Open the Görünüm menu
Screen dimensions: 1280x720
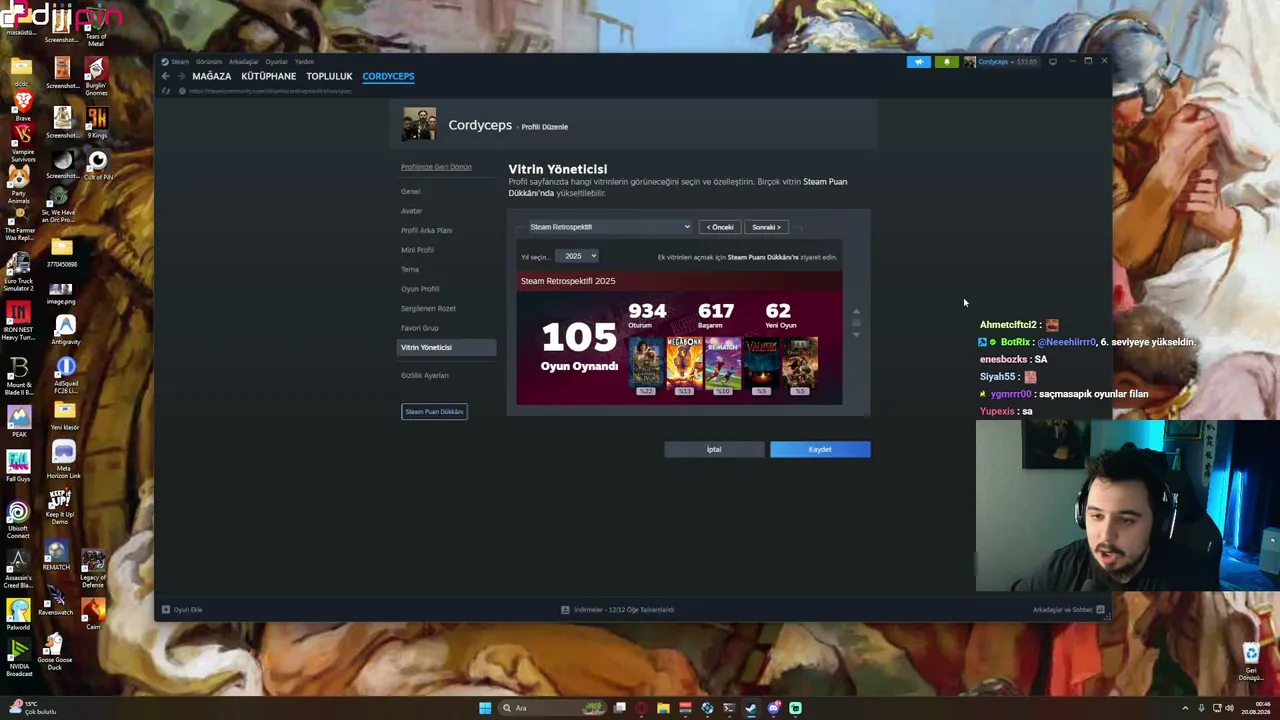209,62
